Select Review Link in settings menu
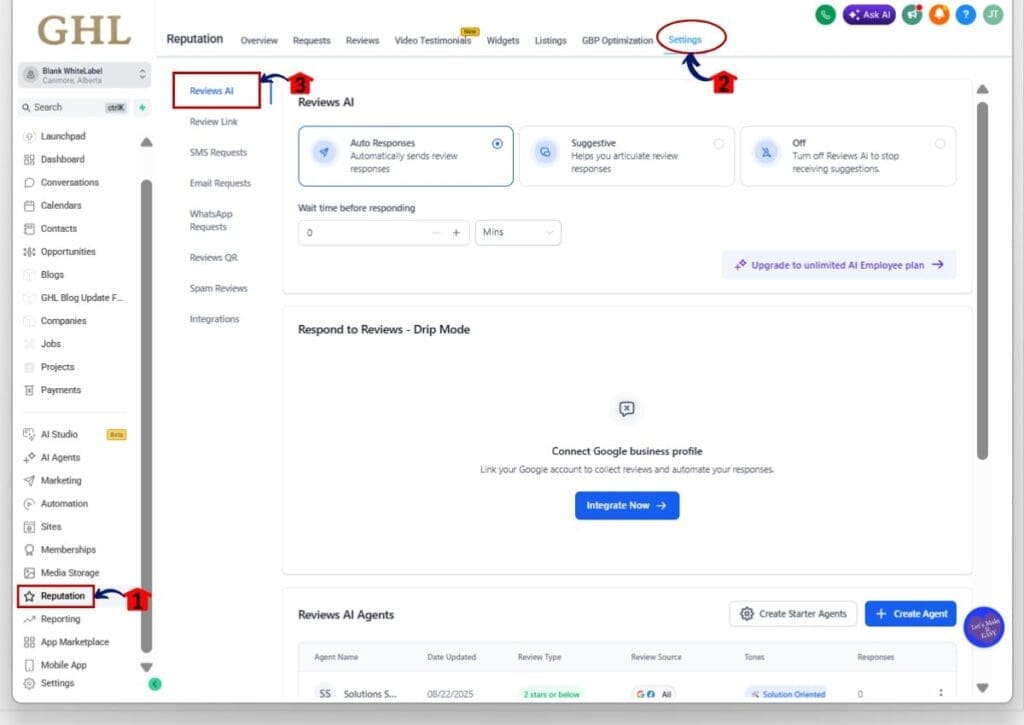The width and height of the screenshot is (1024, 725). click(x=214, y=122)
